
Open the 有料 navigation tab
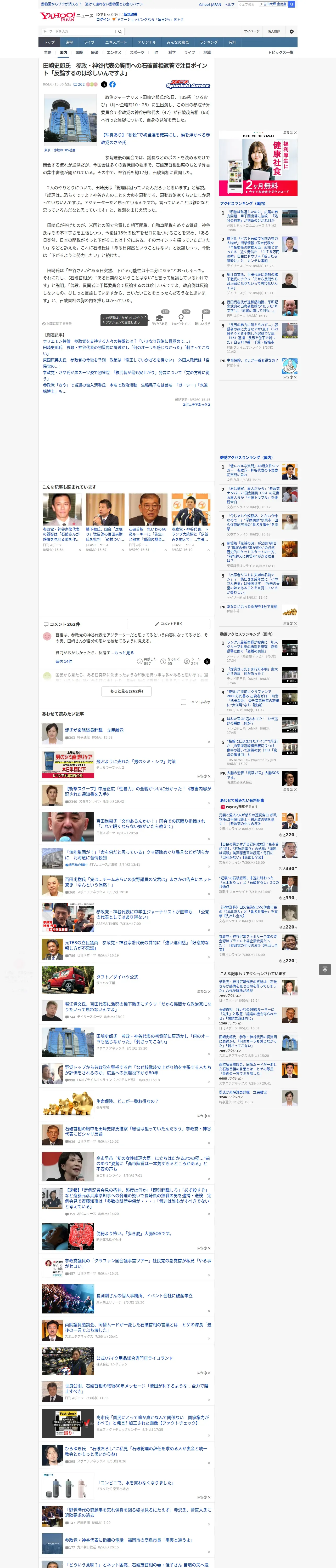(x=232, y=42)
